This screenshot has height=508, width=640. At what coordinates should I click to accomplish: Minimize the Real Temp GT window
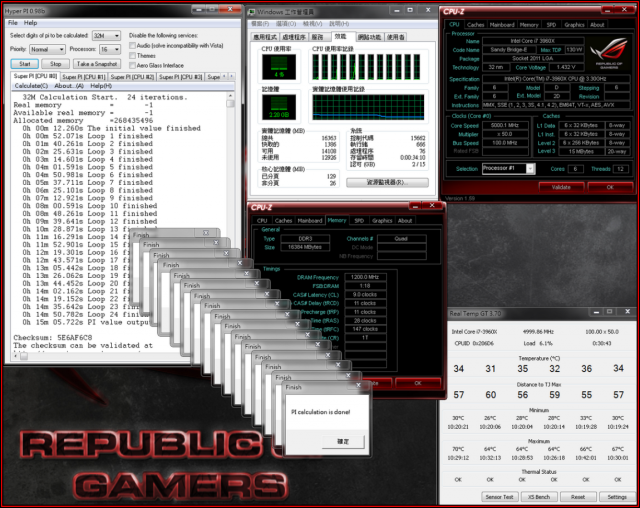point(596,312)
